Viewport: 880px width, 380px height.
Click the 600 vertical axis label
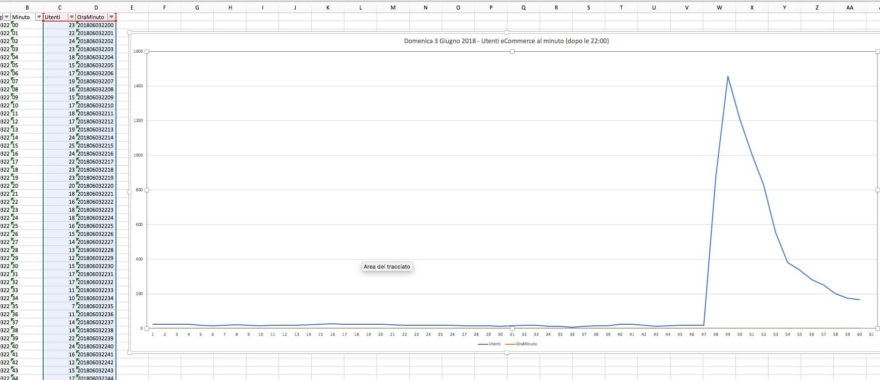[139, 225]
